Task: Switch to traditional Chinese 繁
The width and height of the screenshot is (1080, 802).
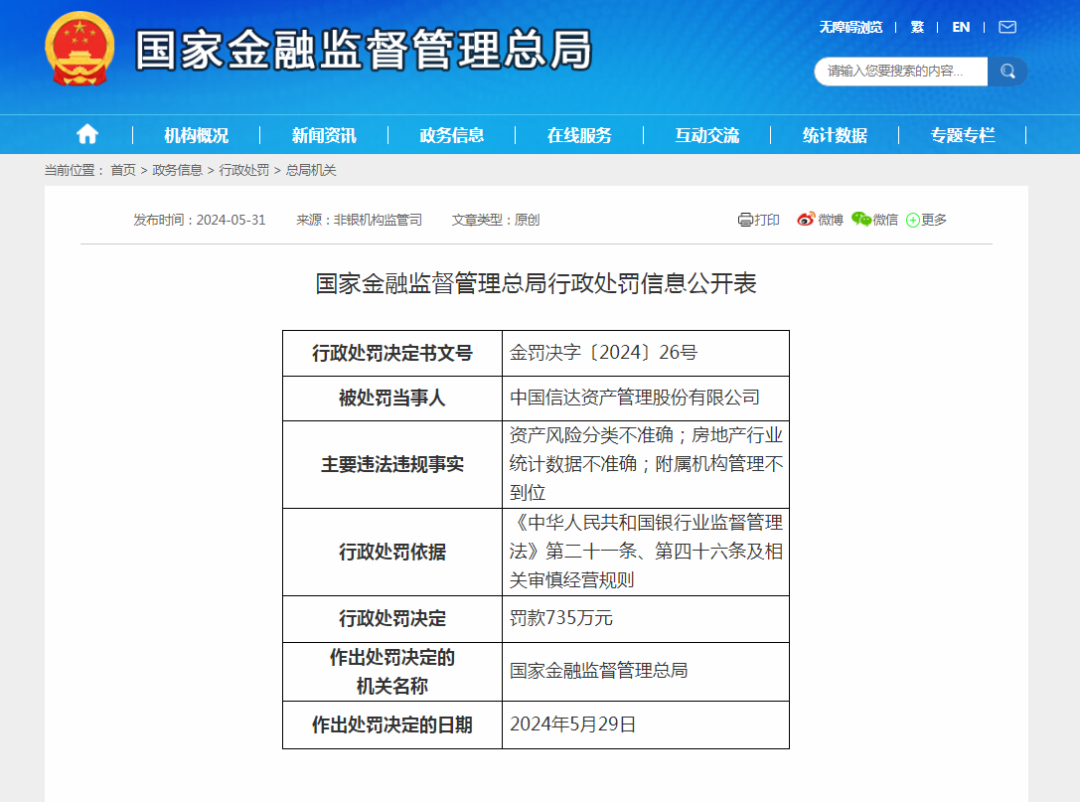Action: pos(917,27)
